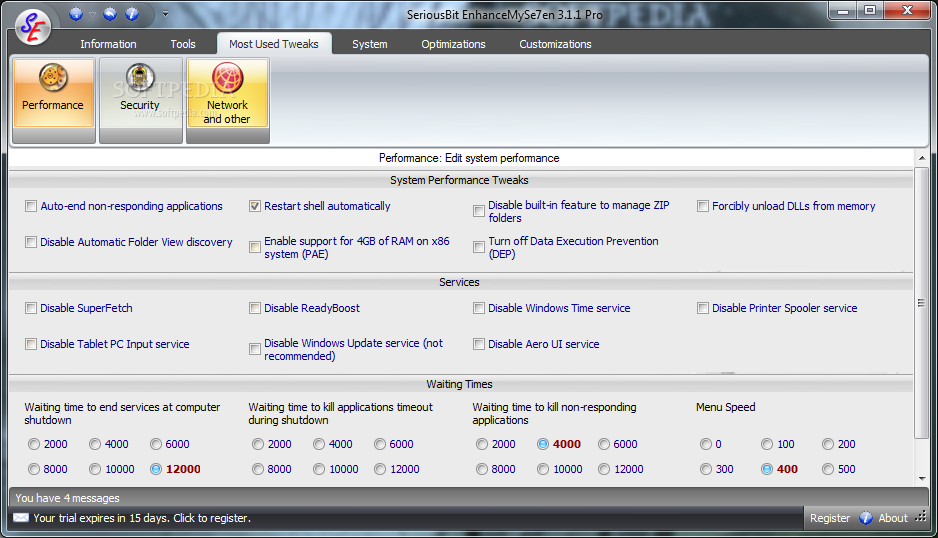Viewport: 938px width, 538px height.
Task: Select 2000 for end services wait time
Action: coord(34,444)
